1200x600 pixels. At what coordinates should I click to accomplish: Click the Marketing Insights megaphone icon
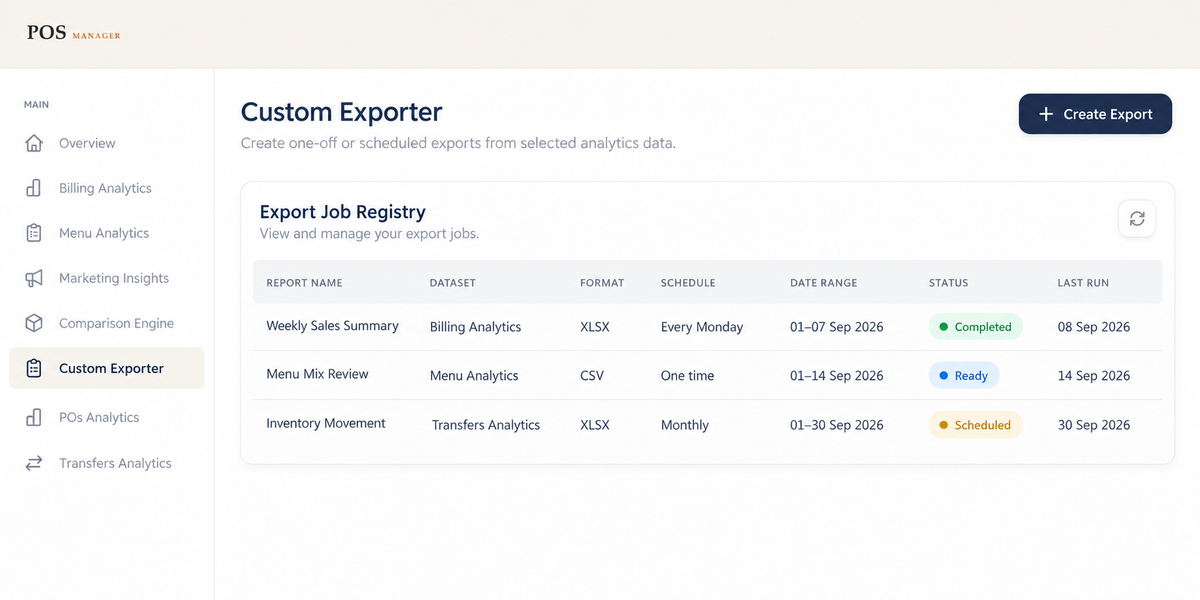click(34, 278)
